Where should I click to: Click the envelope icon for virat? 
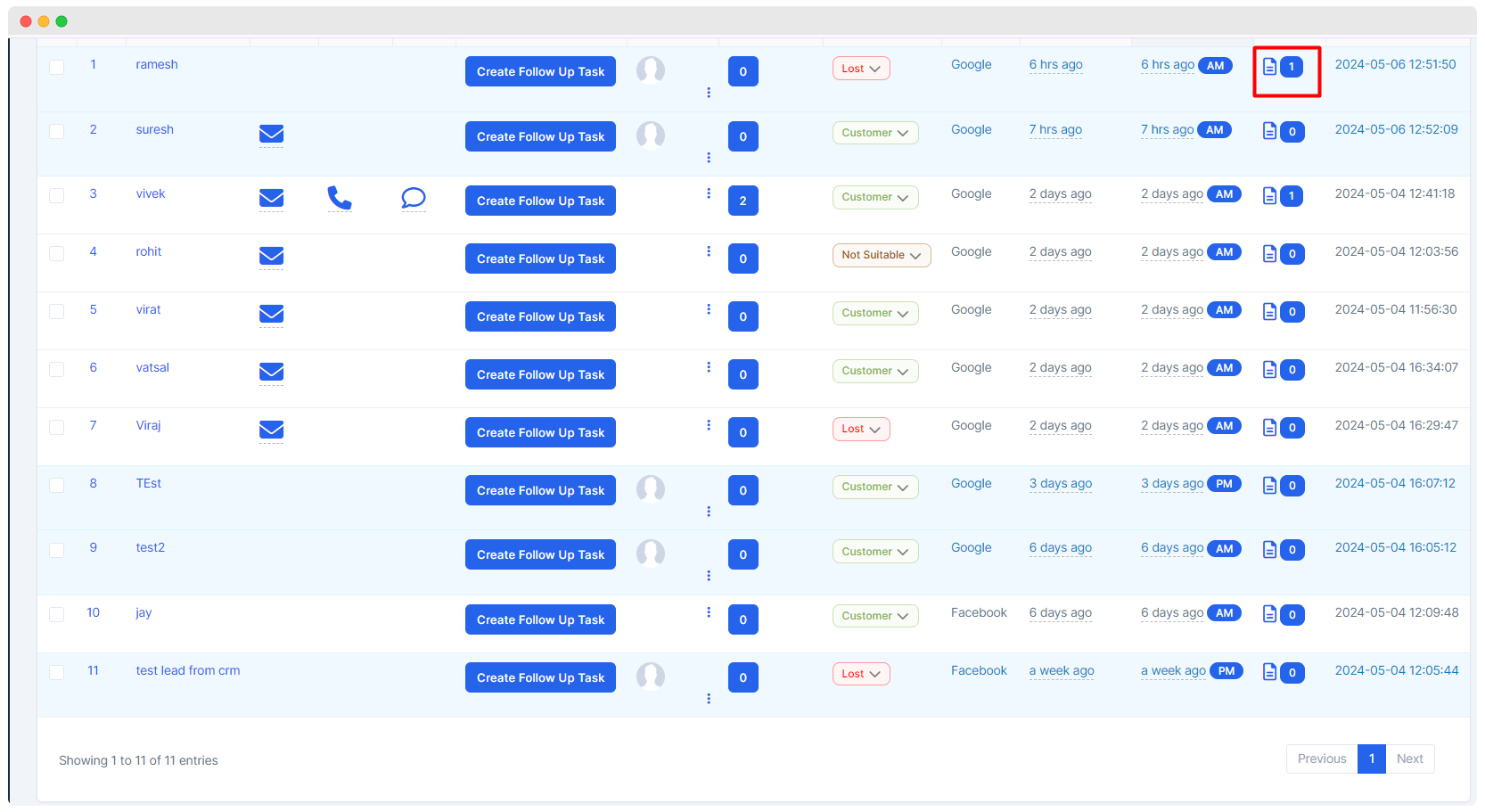(271, 314)
